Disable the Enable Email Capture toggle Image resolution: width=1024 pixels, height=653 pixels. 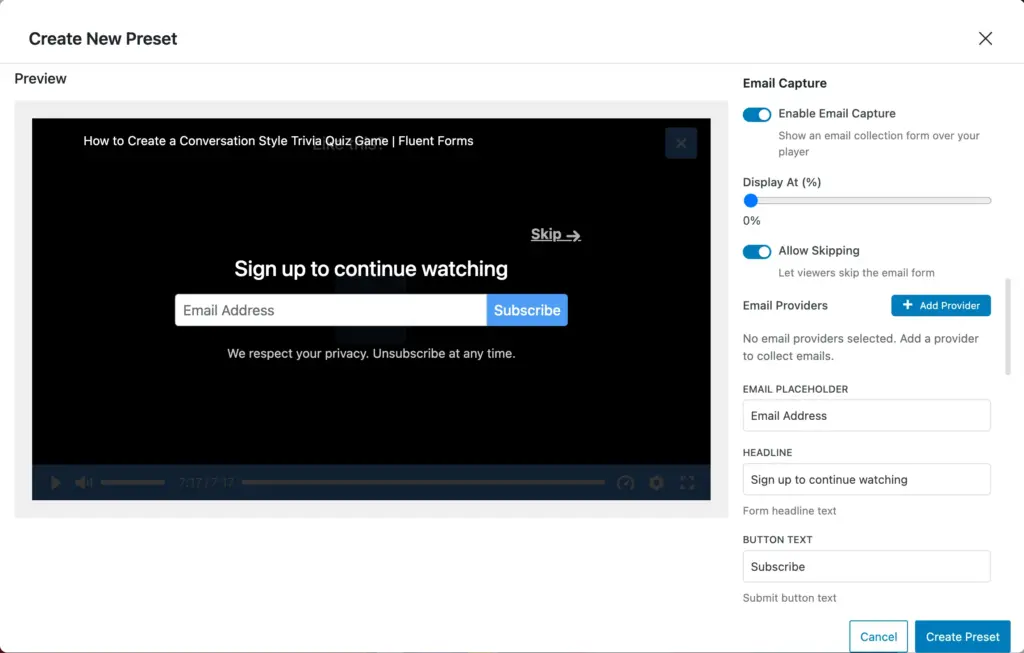click(756, 114)
